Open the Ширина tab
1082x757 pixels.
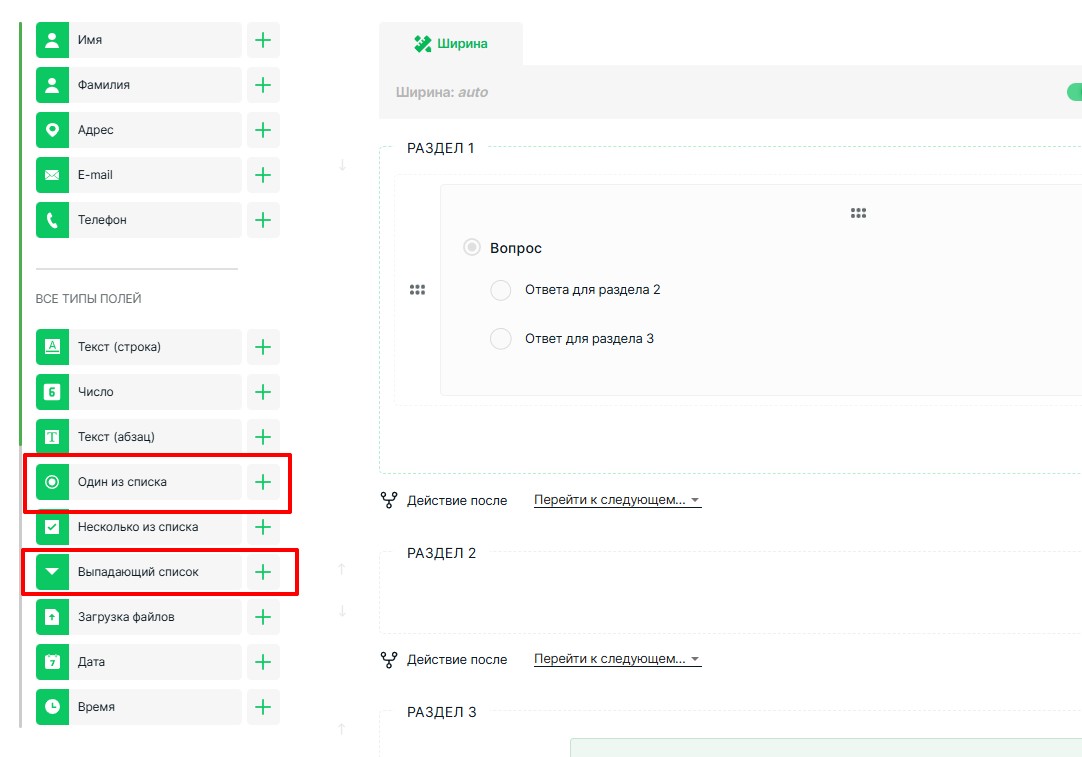[x=451, y=44]
